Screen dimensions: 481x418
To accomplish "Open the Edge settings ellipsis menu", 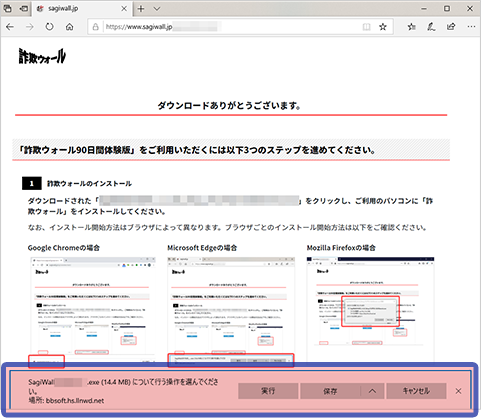I will click(471, 27).
